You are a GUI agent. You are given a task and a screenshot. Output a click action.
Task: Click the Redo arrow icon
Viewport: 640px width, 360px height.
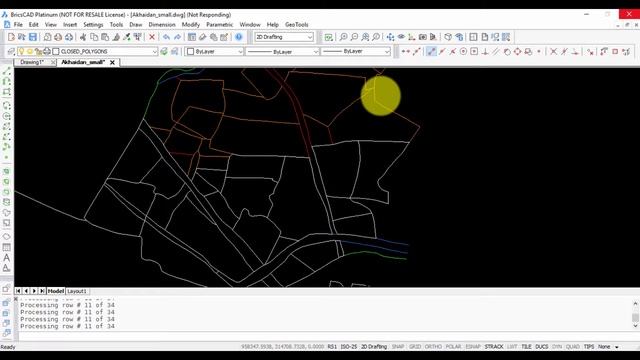click(x=177, y=37)
